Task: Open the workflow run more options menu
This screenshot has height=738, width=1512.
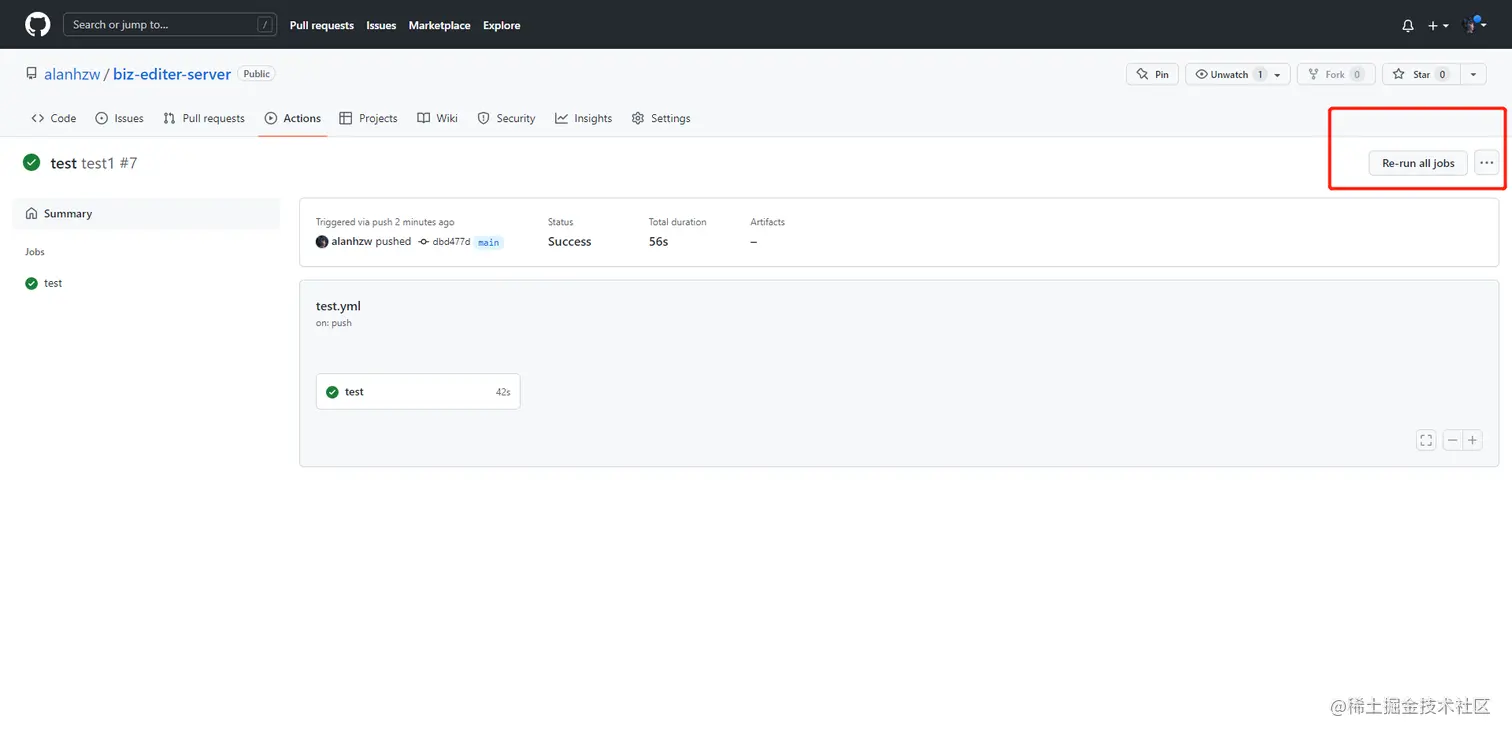Action: tap(1487, 163)
